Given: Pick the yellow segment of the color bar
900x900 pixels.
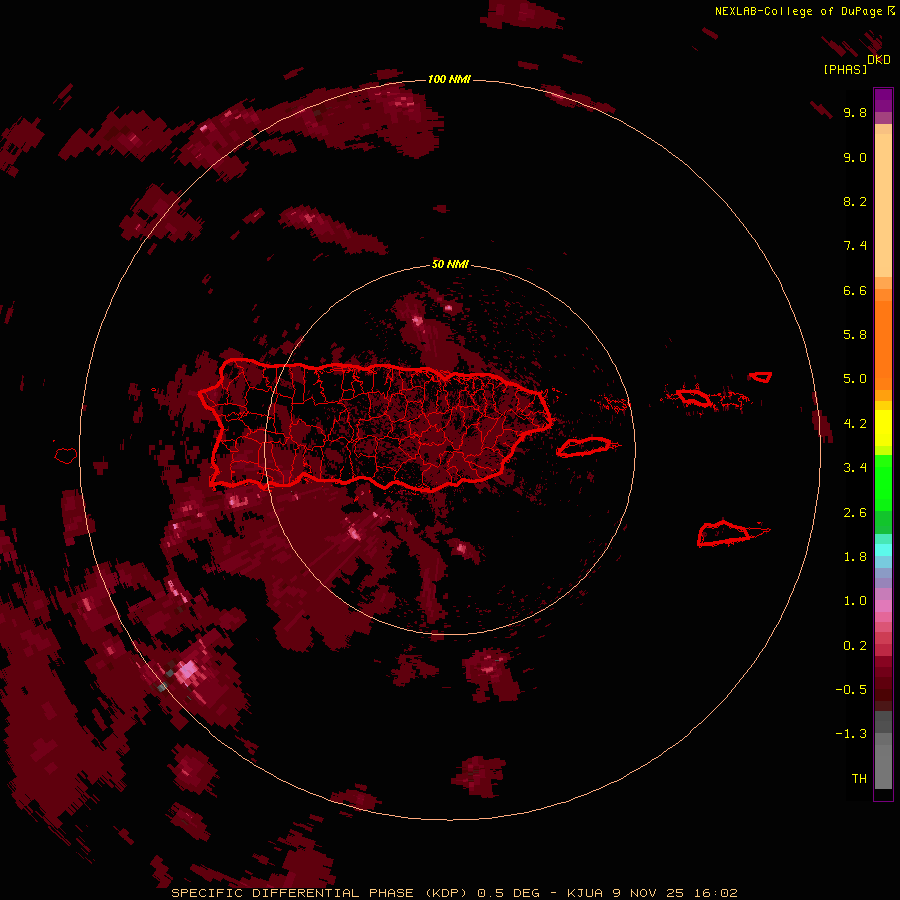Looking at the screenshot, I should (883, 428).
